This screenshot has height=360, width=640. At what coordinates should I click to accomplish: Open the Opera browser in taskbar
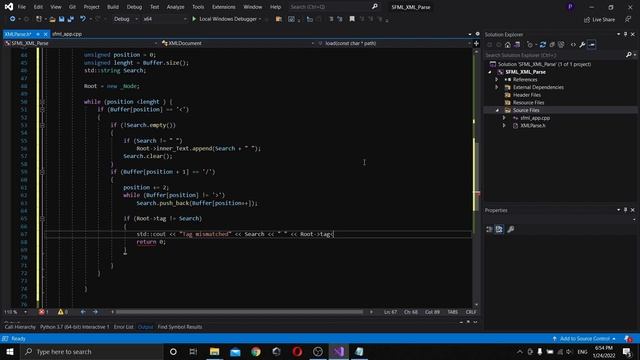coord(297,351)
